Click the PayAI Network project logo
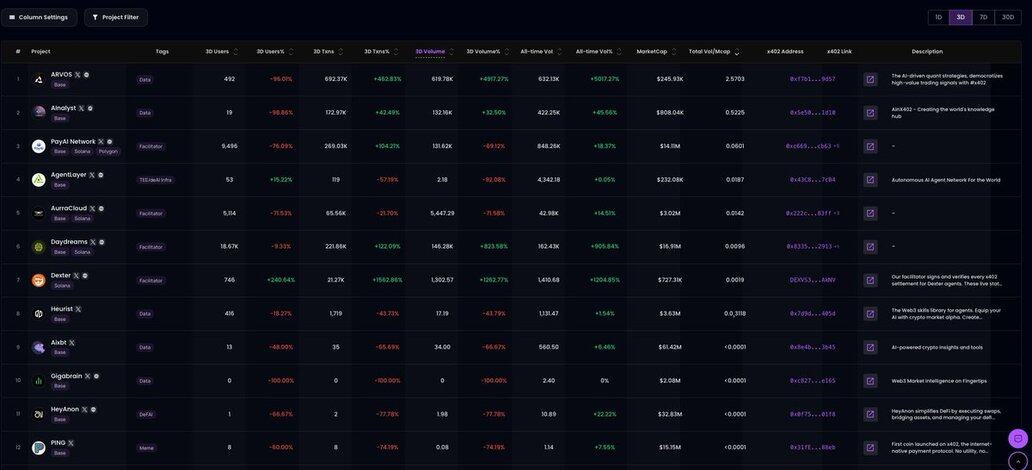This screenshot has width=1032, height=470. (x=38, y=146)
